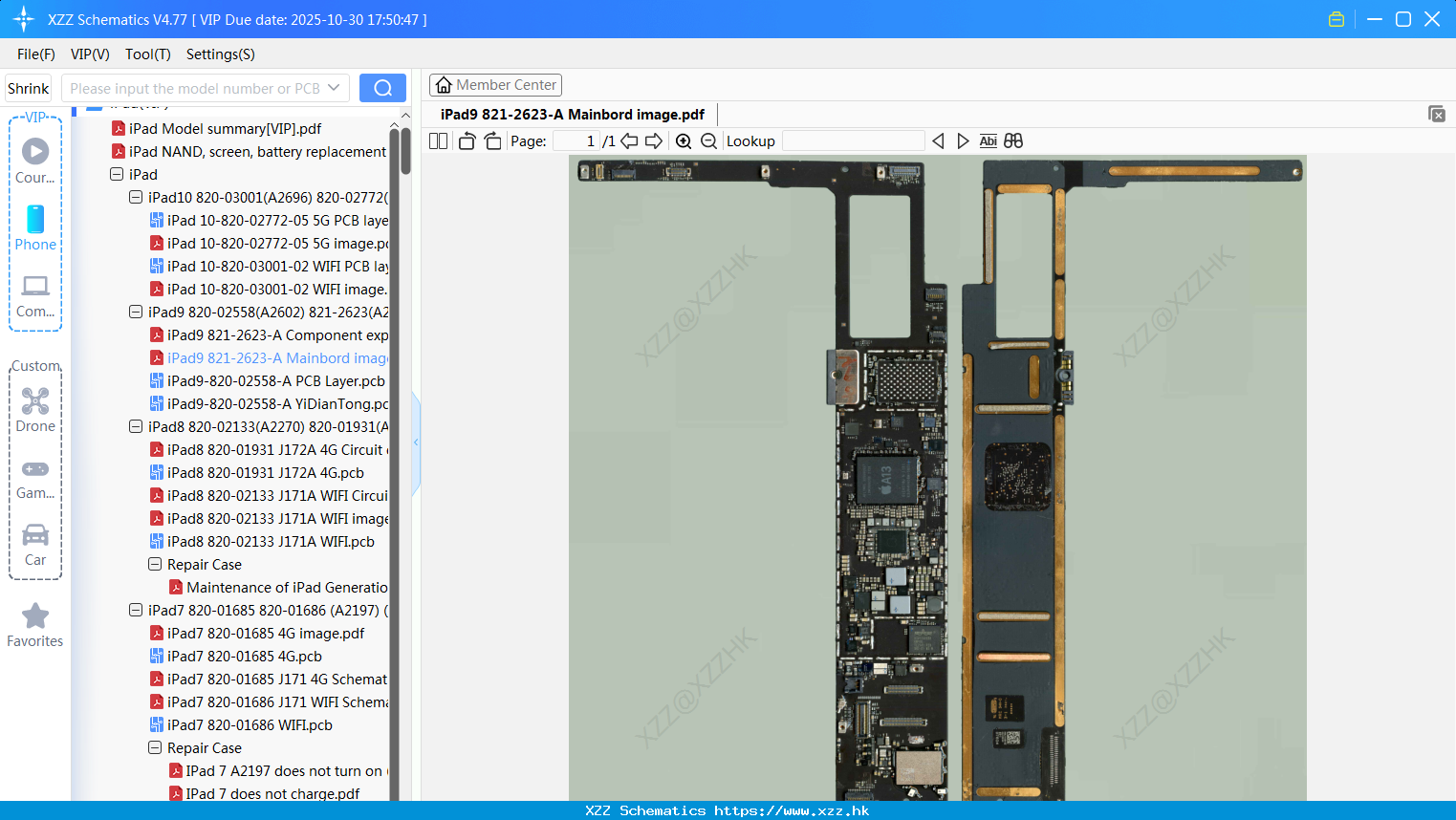1456x820 pixels.
Task: Open the Tool(T) menu
Action: pos(148,54)
